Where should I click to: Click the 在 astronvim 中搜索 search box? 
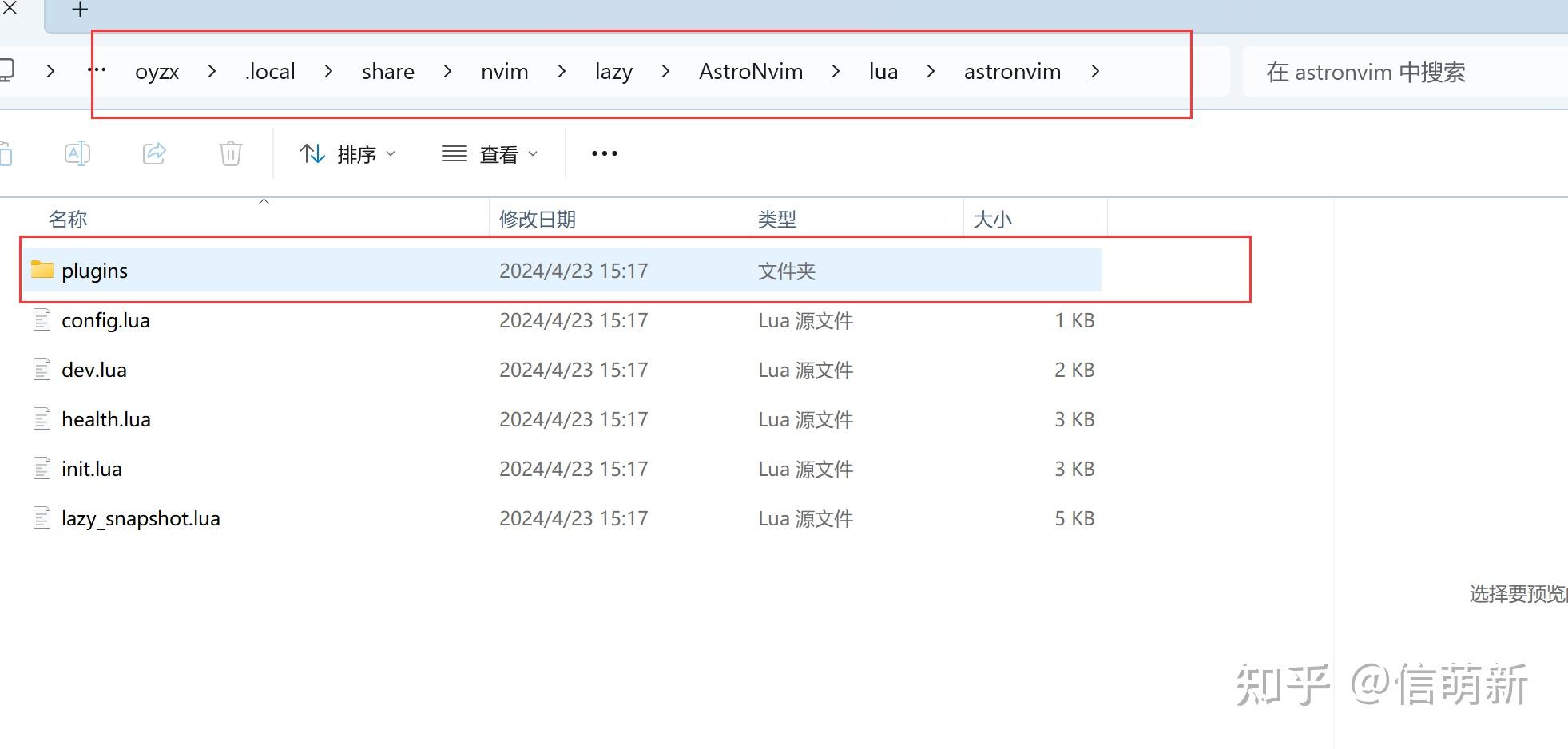(x=1368, y=72)
